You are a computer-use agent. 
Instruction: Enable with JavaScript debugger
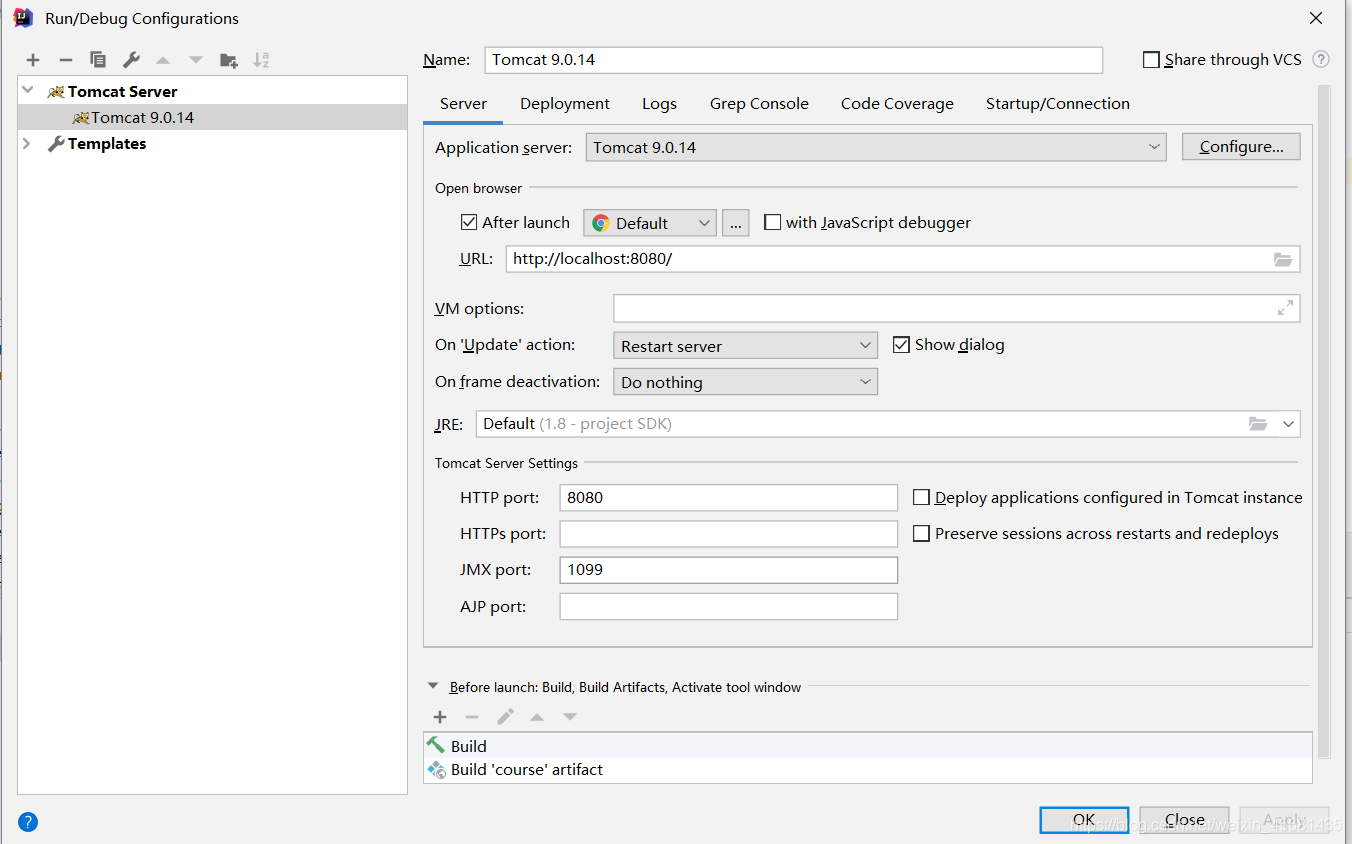point(772,222)
